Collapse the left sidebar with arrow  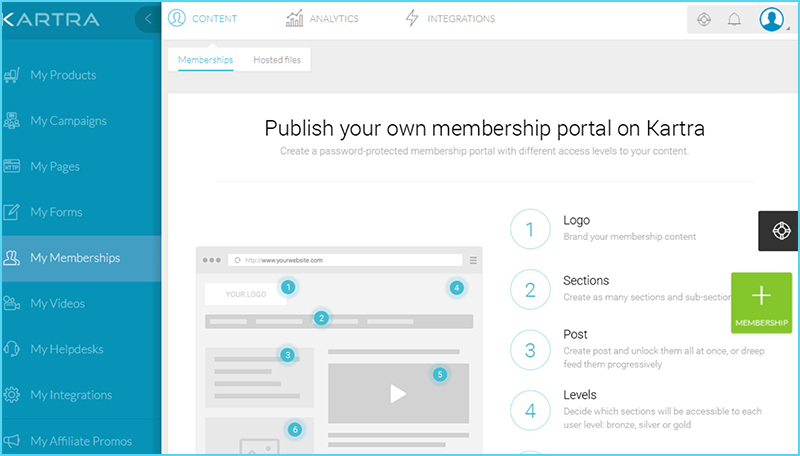(148, 19)
